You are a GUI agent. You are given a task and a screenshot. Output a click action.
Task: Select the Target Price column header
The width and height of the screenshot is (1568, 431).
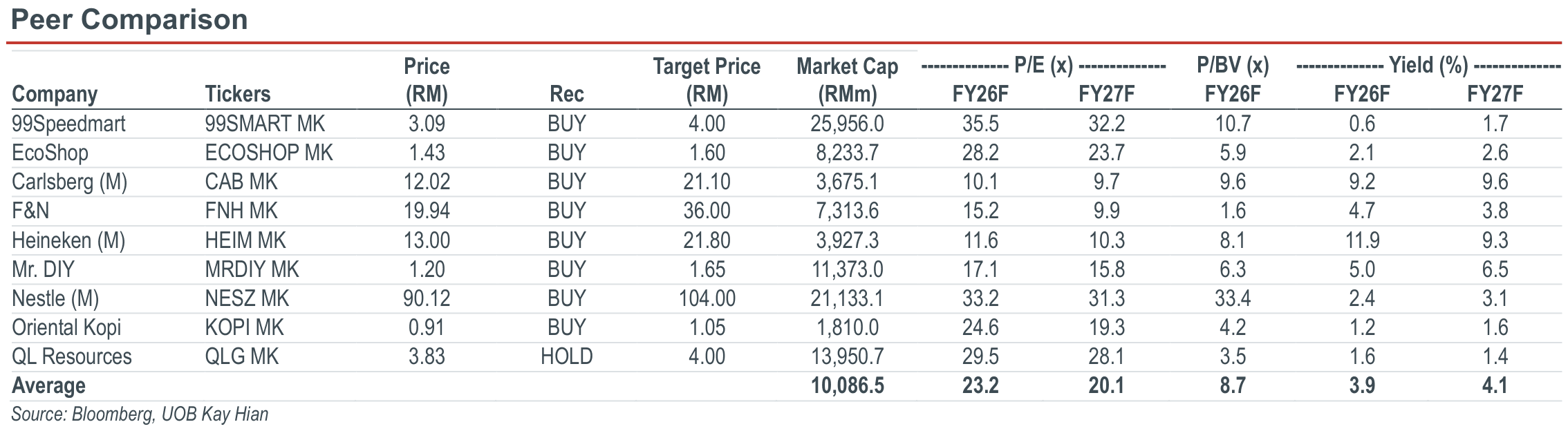pos(707,80)
